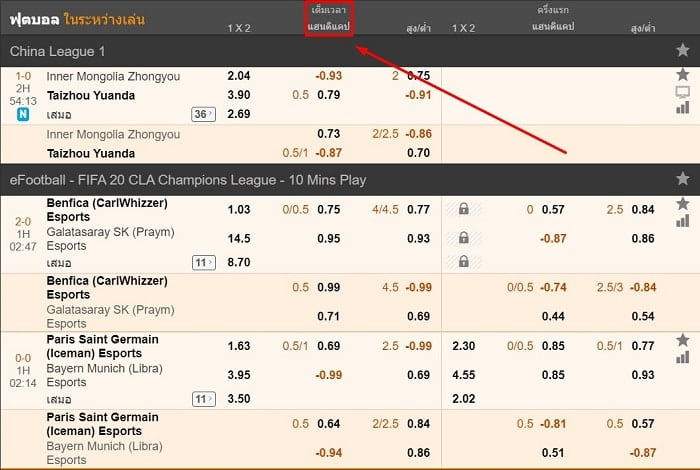The width and height of the screenshot is (700, 470).
Task: Select Bayern Munich first-half 1X2 odds 4.55
Action: coord(463,375)
